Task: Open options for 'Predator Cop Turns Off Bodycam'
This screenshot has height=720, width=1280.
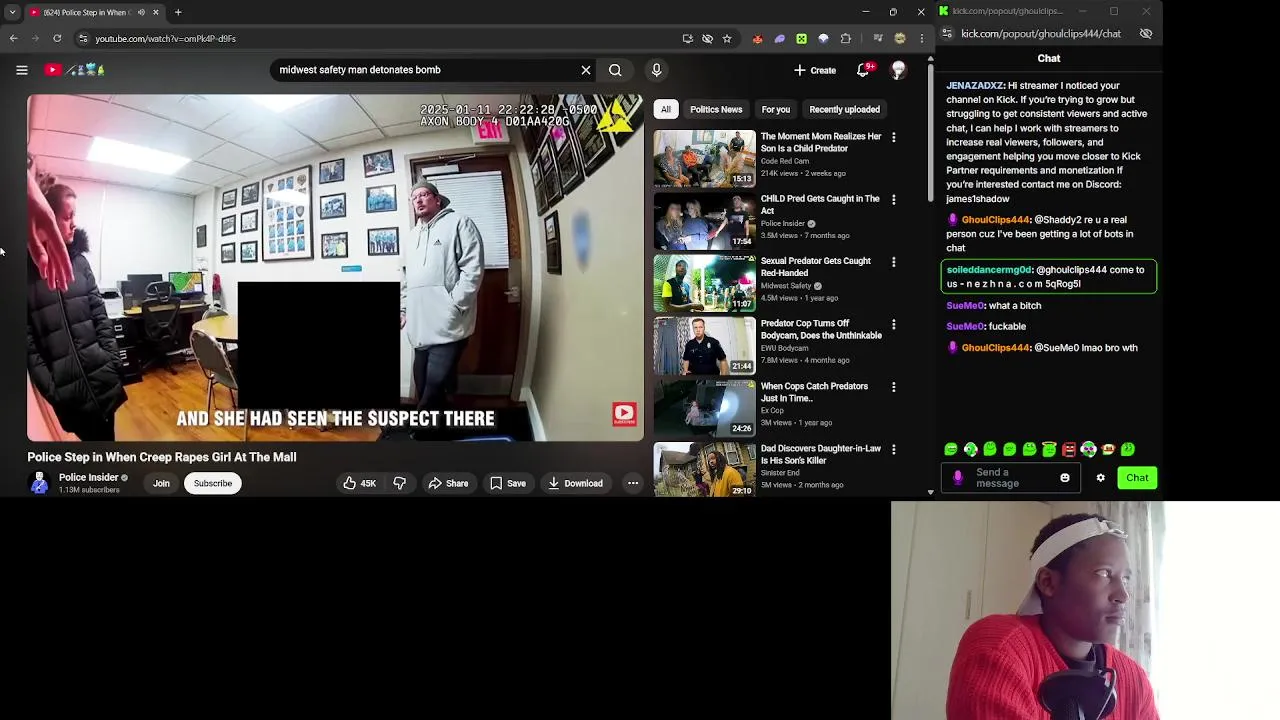Action: click(894, 324)
